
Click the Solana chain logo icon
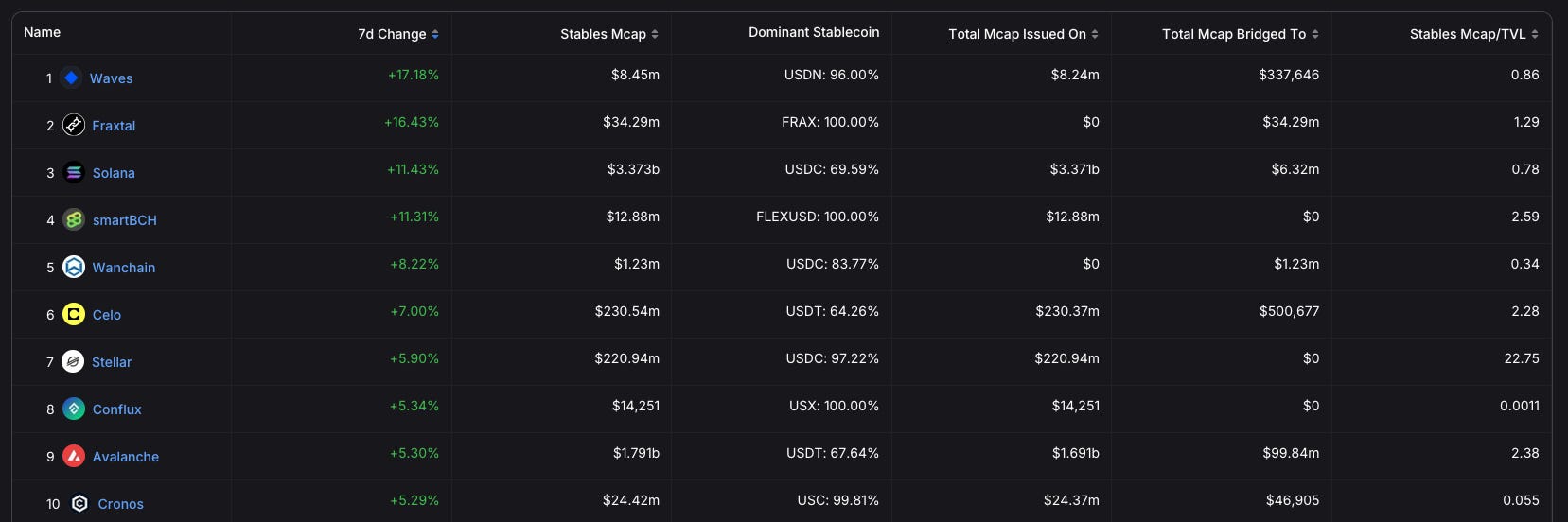tap(74, 172)
